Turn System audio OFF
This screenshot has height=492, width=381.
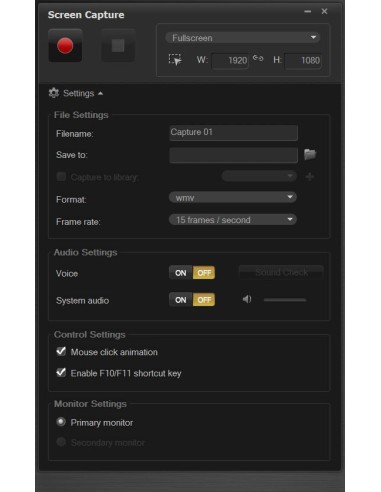pyautogui.click(x=204, y=300)
